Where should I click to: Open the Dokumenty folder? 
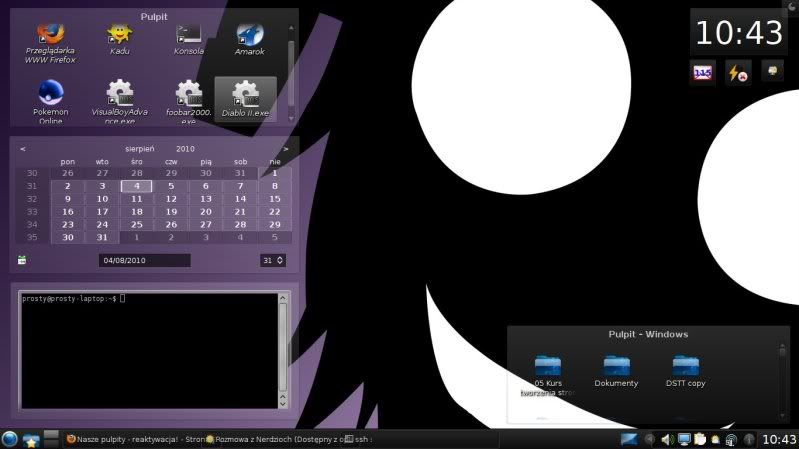616,372
